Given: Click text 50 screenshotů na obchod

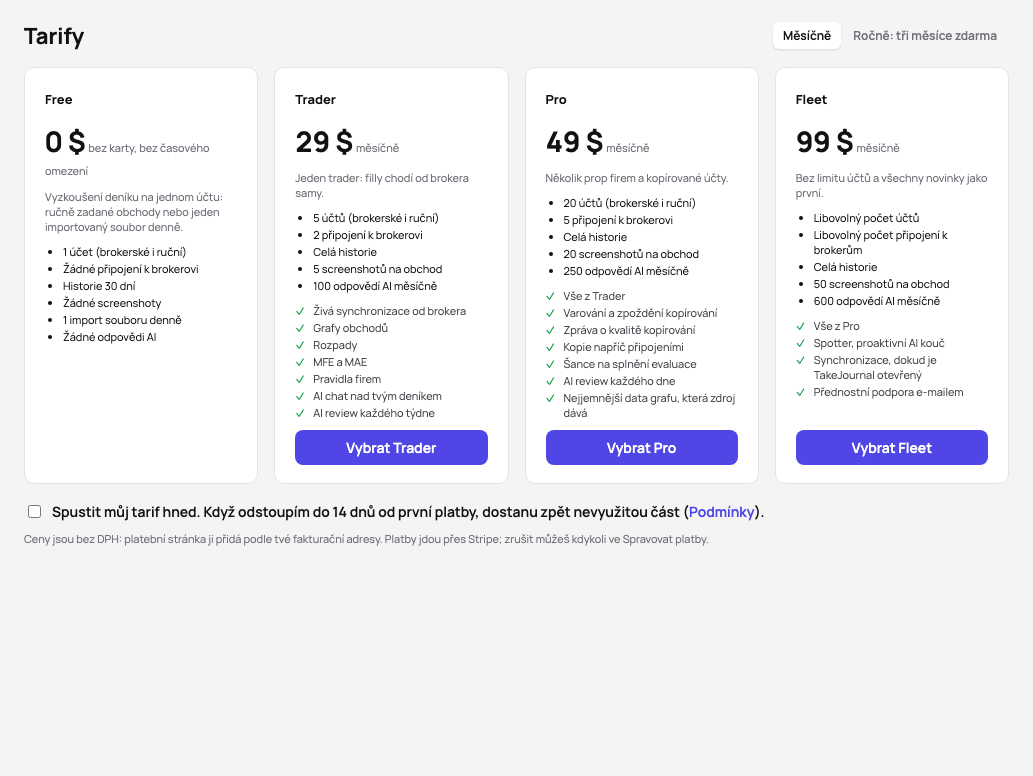Looking at the screenshot, I should [881, 285].
